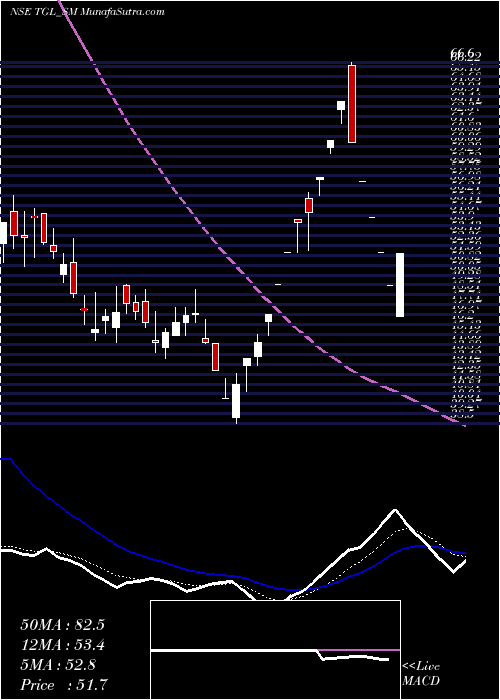Screen dimensions: 500x700
Task: Click the tallest red candlestick at chart peak
Action: point(352,104)
